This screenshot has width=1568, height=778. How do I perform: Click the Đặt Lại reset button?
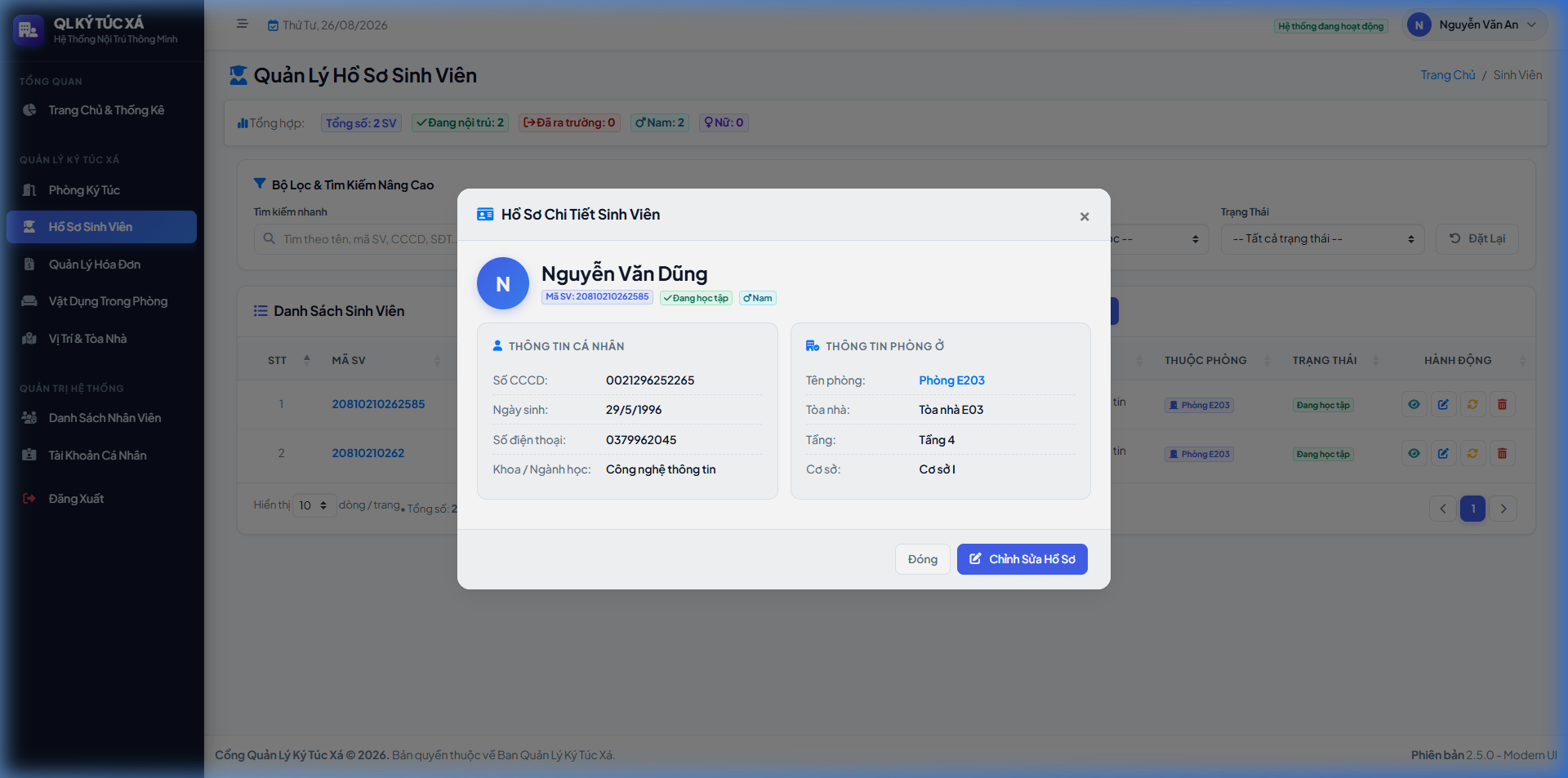point(1477,239)
